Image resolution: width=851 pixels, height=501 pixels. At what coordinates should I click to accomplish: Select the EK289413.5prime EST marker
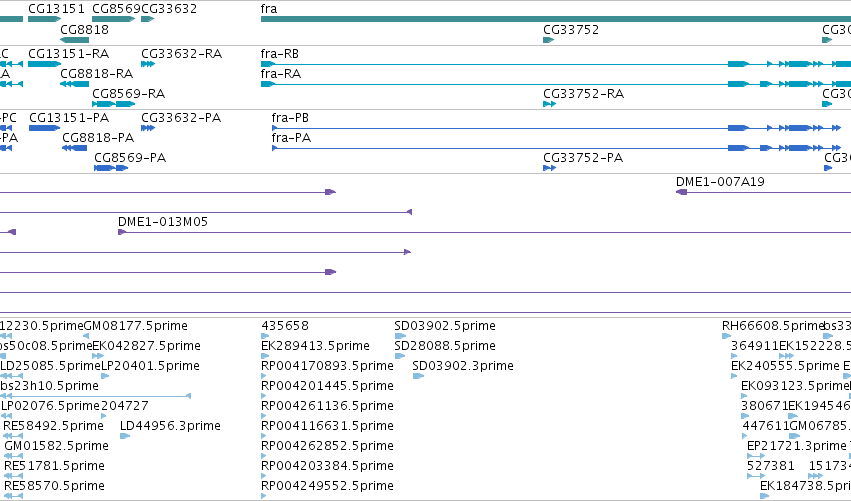tap(265, 356)
